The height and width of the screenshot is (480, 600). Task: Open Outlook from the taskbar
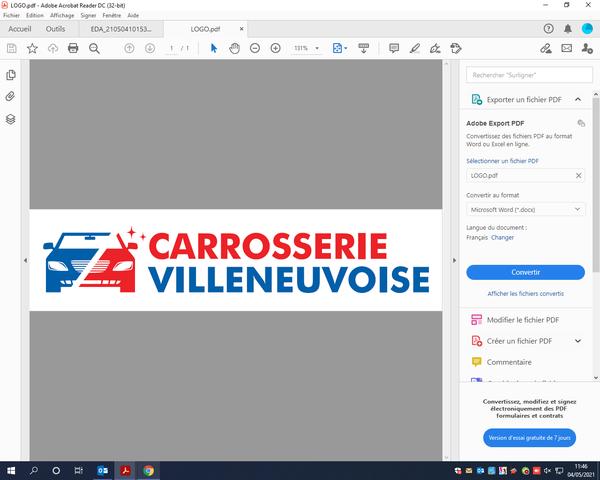pyautogui.click(x=103, y=470)
